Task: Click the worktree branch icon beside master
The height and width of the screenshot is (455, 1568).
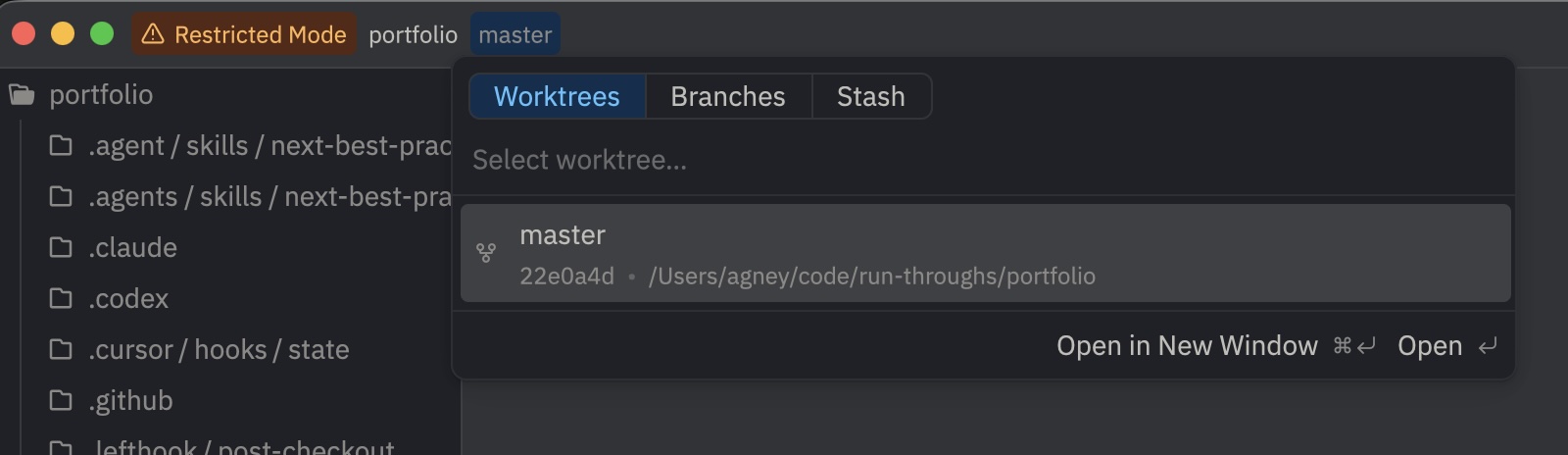Action: 485,253
